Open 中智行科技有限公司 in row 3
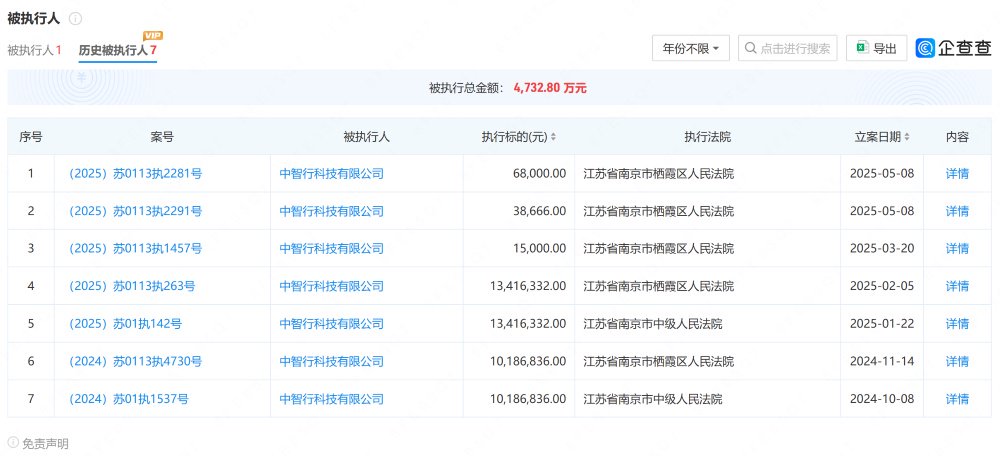Screen dimensions: 1000x456 click(x=332, y=249)
